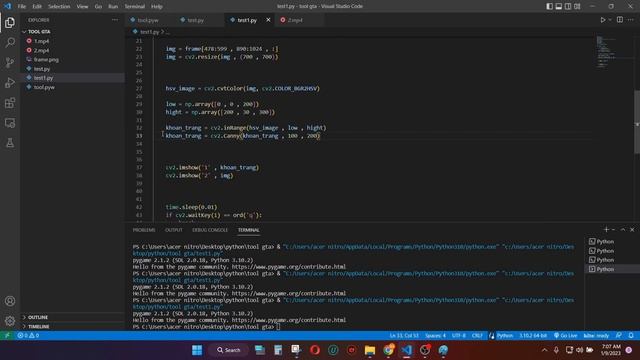The image size is (640, 360).
Task: Run the Python file with play button
Action: pyautogui.click(x=602, y=20)
